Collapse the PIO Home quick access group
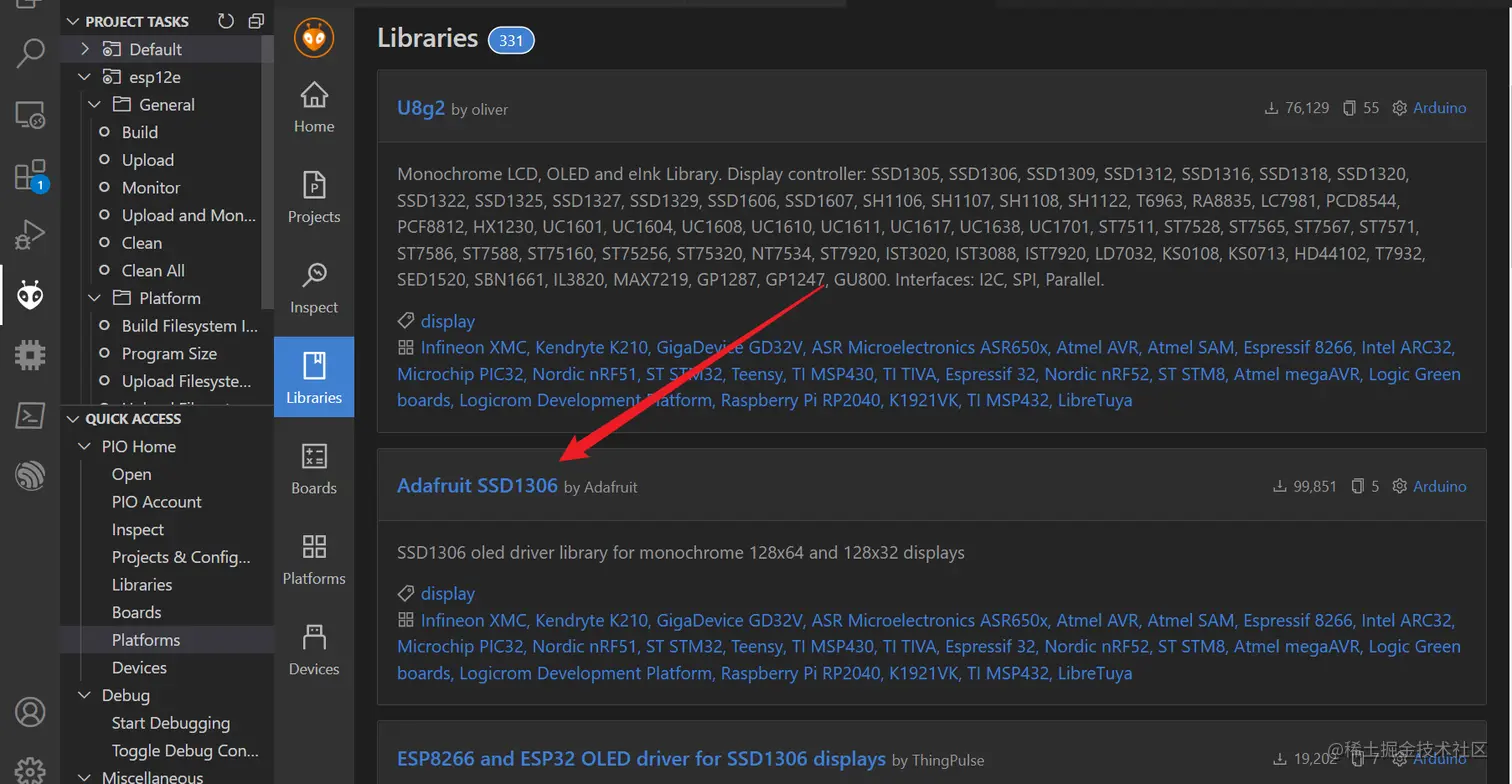Viewport: 1512px width, 784px height. pyautogui.click(x=85, y=446)
